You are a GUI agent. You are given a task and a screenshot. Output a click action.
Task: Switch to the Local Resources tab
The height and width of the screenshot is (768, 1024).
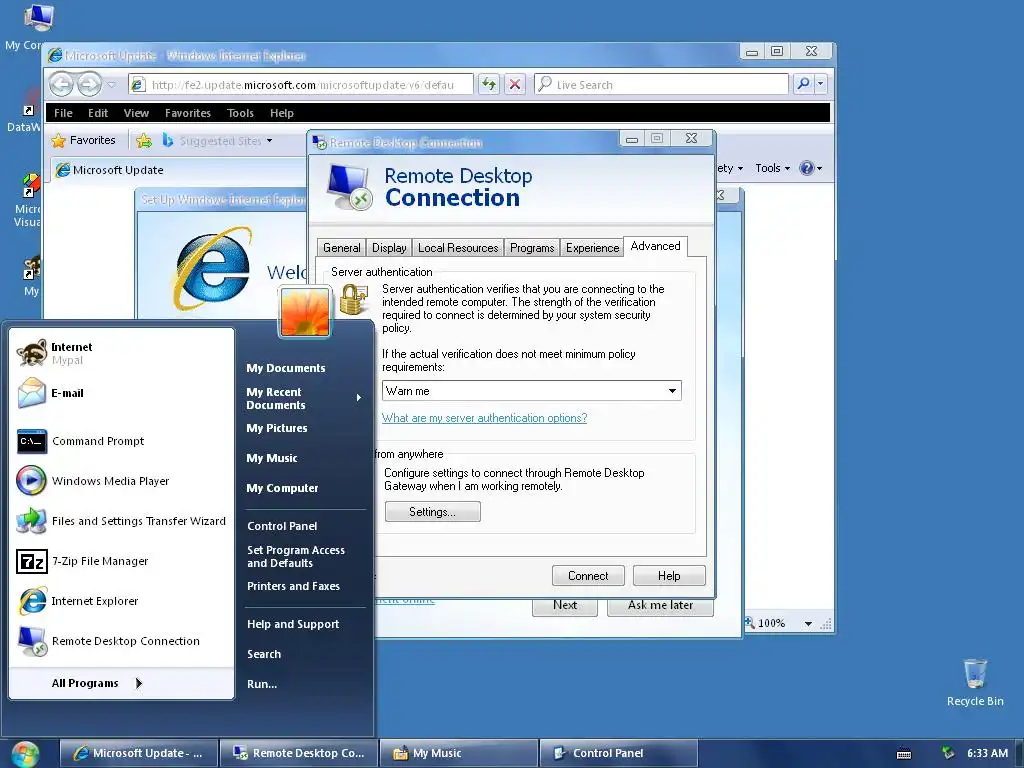[458, 248]
